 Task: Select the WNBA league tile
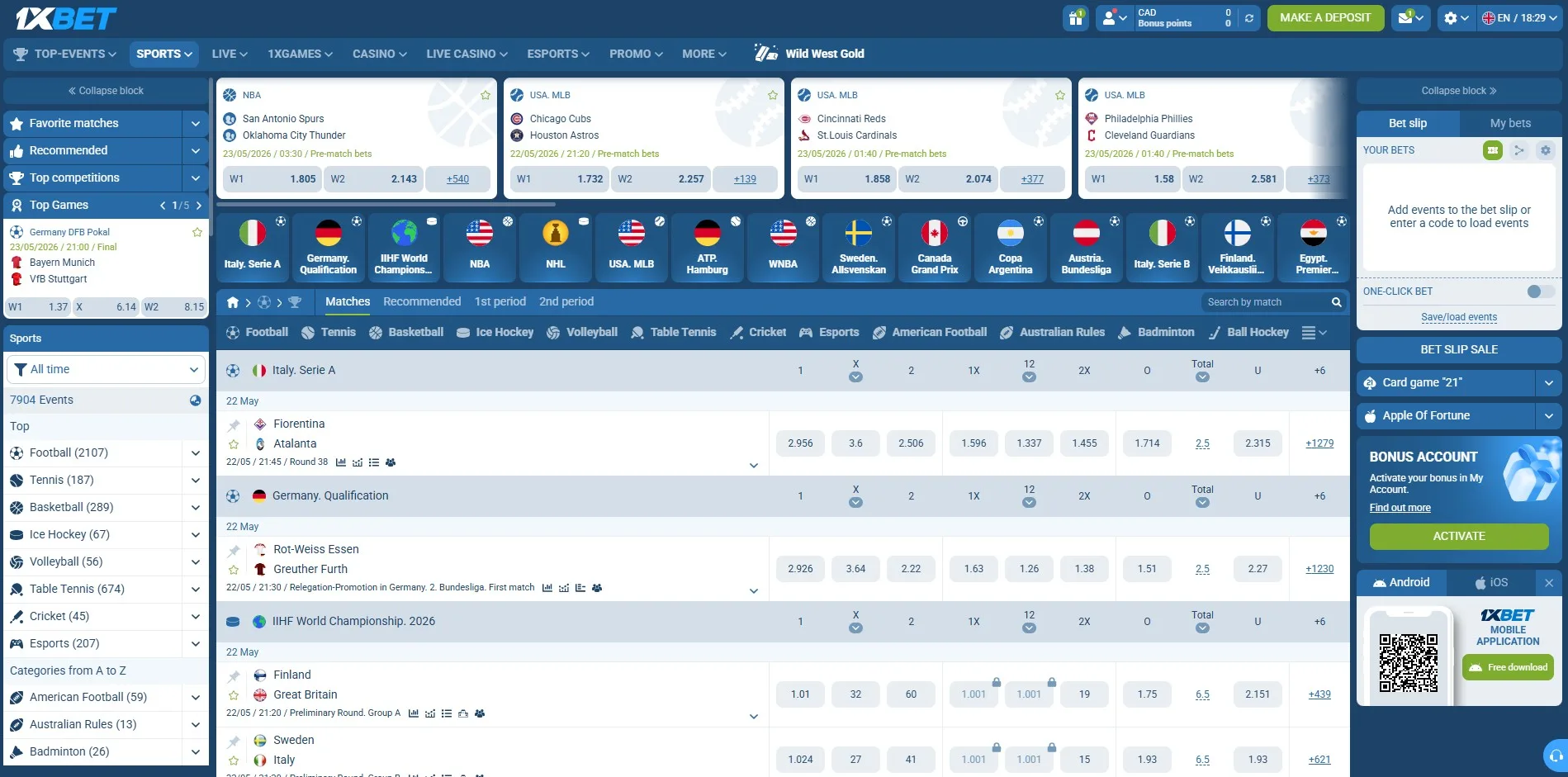[x=783, y=248]
